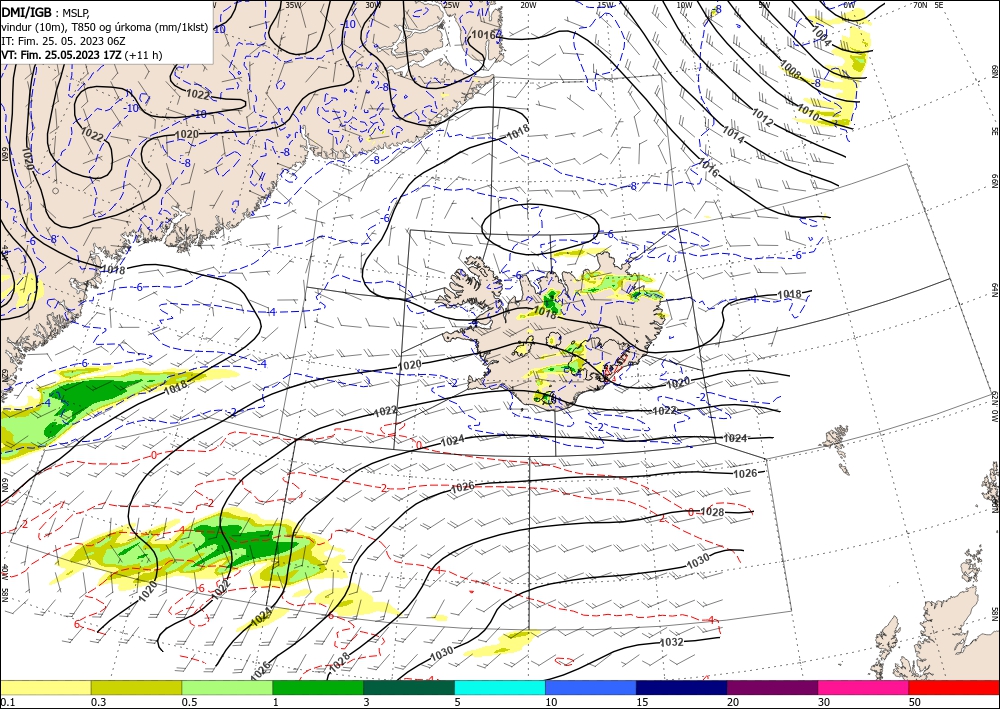Pick the light green 0.5–1 mm legend swatch
The image size is (1000, 709).
(227, 687)
